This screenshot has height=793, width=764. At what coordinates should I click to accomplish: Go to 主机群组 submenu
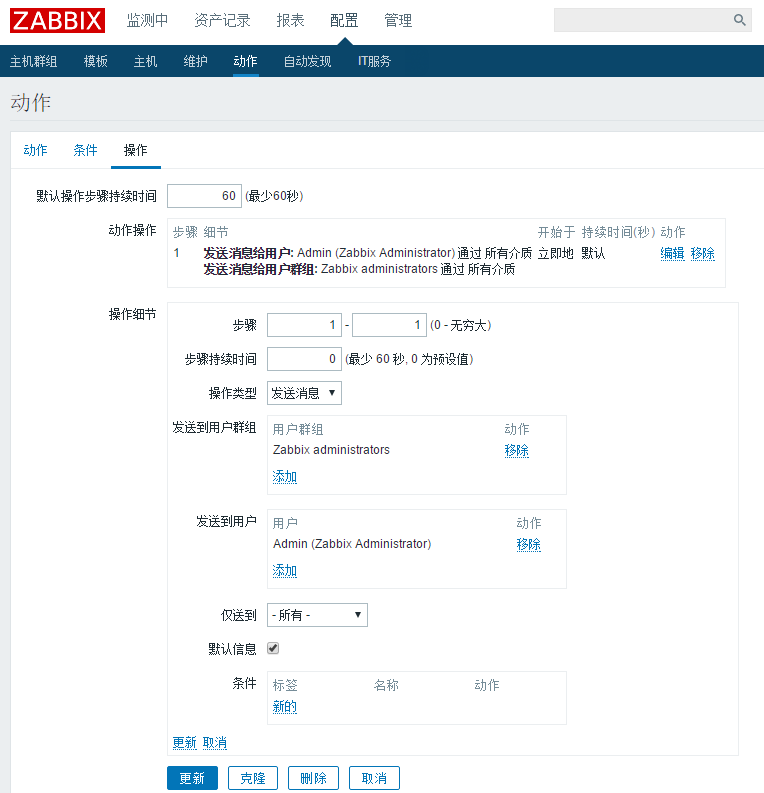pos(33,61)
